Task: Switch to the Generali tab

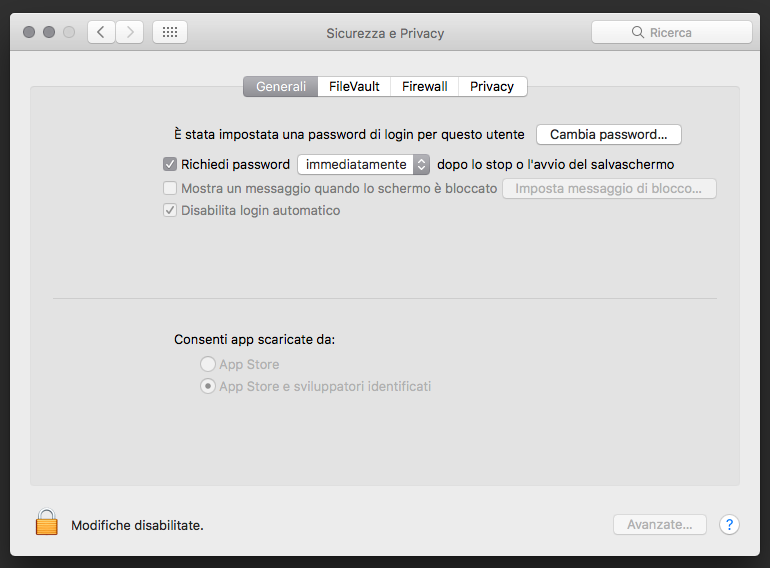Action: (x=281, y=86)
